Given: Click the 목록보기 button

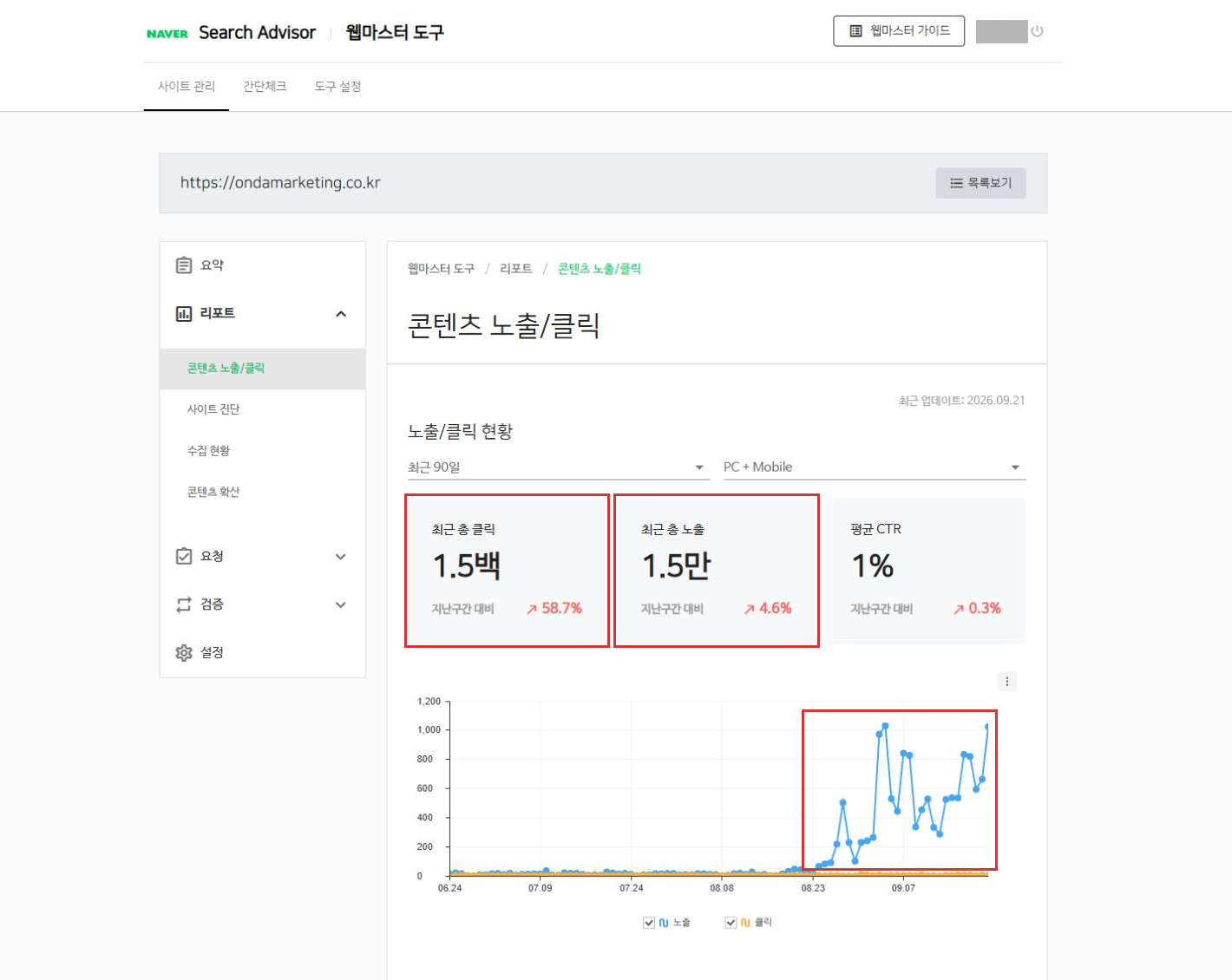Looking at the screenshot, I should pyautogui.click(x=980, y=183).
